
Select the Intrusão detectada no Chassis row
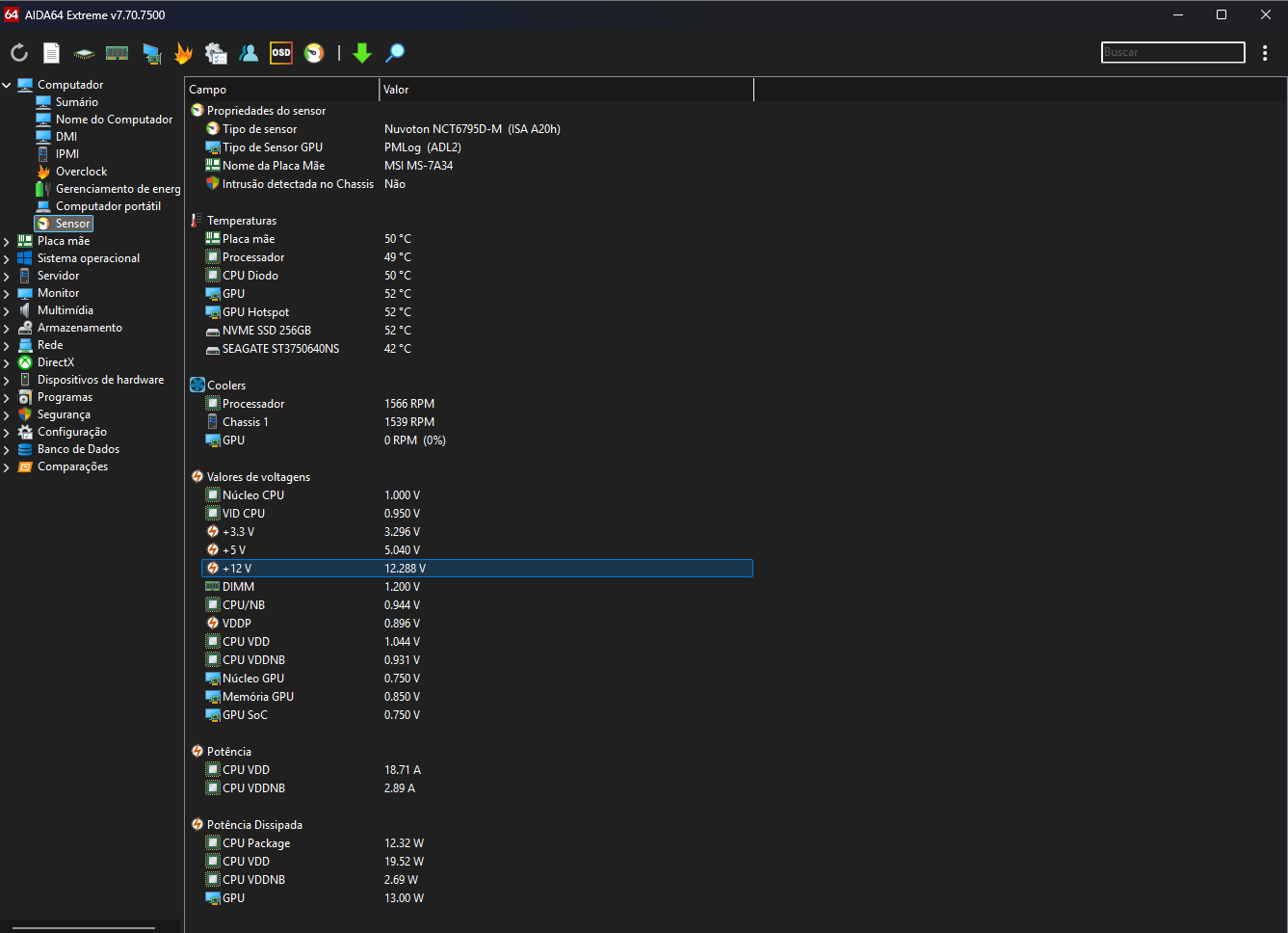click(x=477, y=184)
